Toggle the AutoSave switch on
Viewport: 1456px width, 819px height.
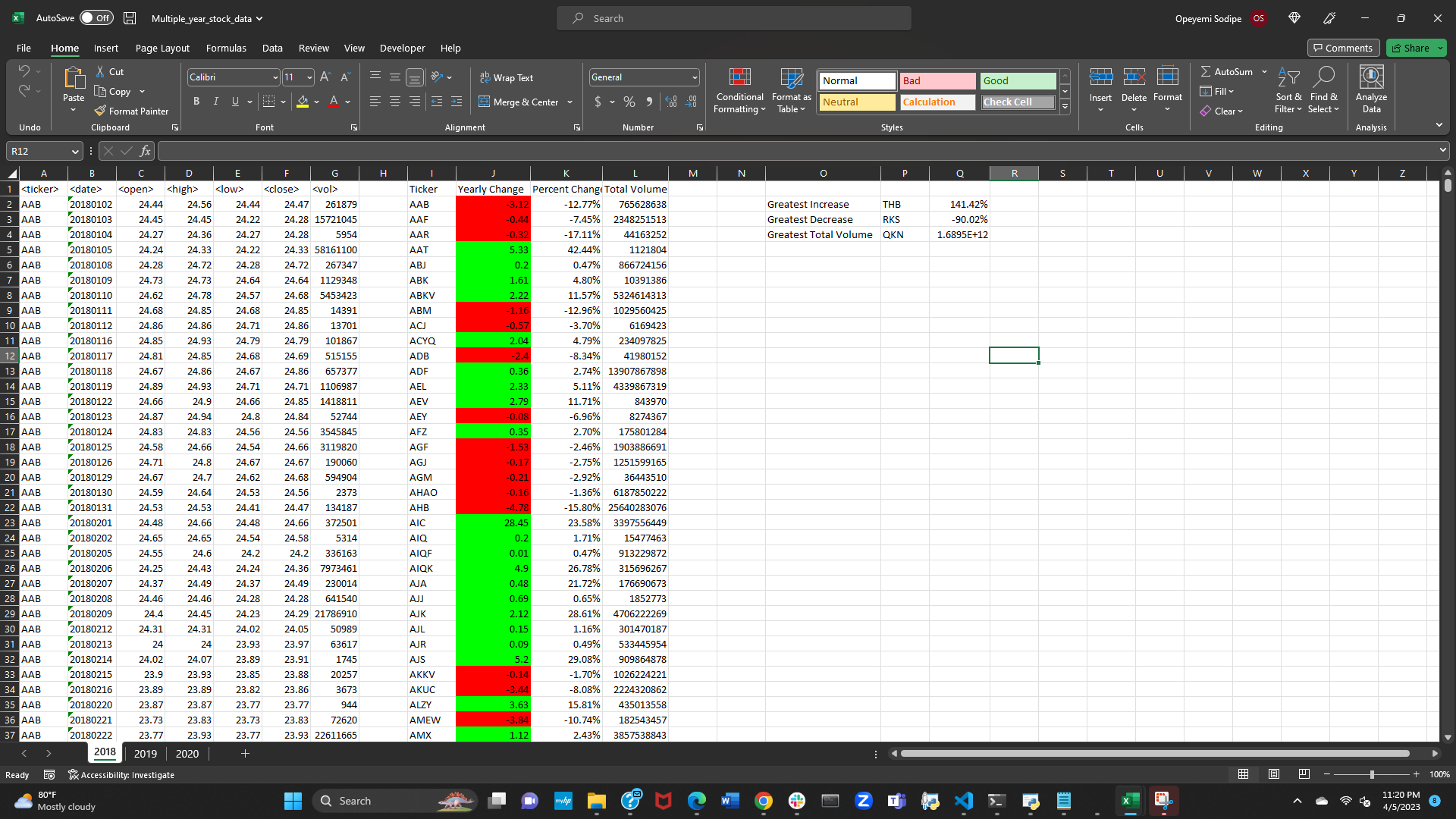(96, 17)
